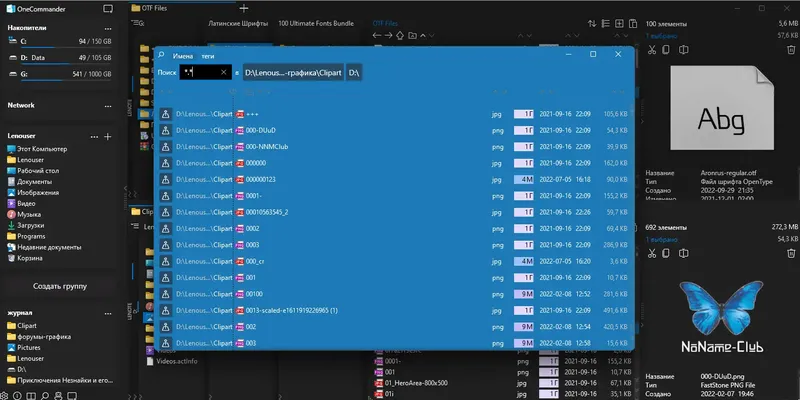Open the Накопители section options menu

(108, 29)
